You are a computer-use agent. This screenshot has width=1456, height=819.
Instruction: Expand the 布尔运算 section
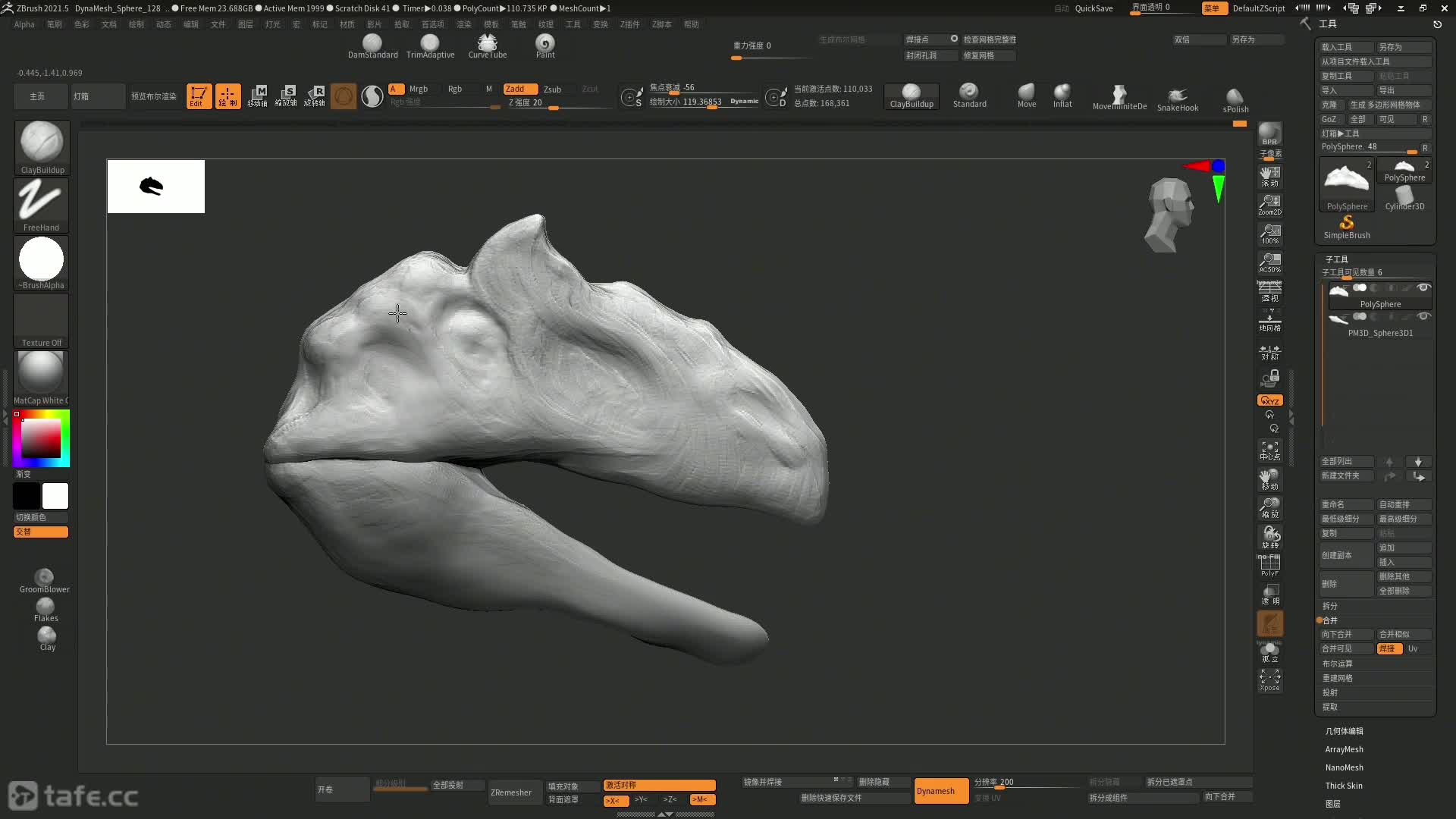click(1337, 664)
